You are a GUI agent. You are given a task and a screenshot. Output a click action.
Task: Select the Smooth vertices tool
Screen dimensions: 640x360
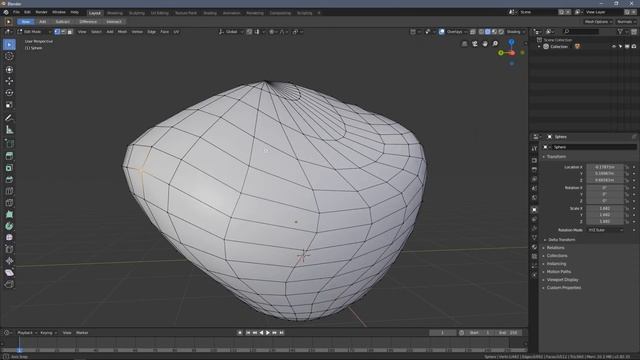[x=9, y=238]
